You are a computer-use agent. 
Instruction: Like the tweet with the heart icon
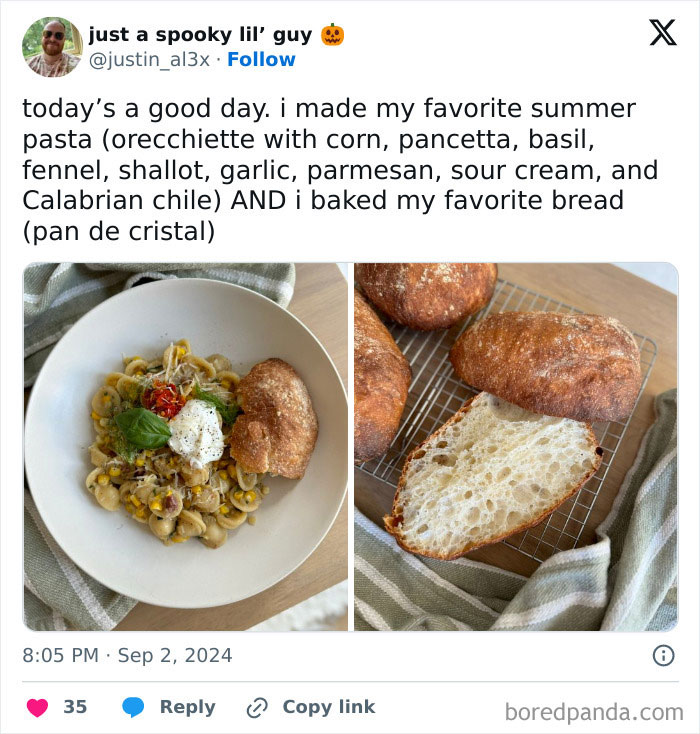pyautogui.click(x=37, y=707)
